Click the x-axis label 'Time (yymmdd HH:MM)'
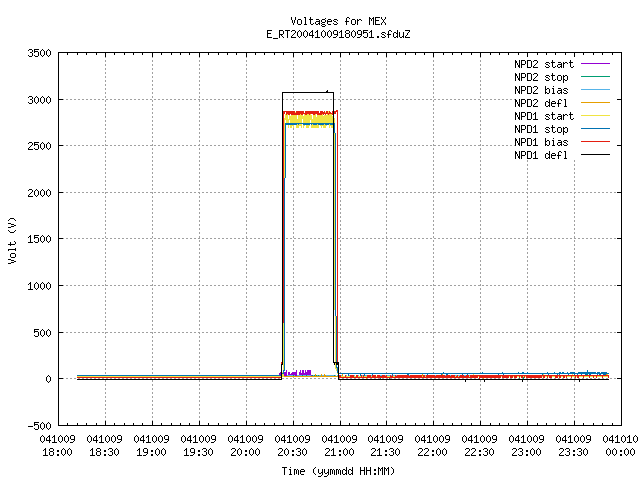The height and width of the screenshot is (480, 640). click(338, 471)
